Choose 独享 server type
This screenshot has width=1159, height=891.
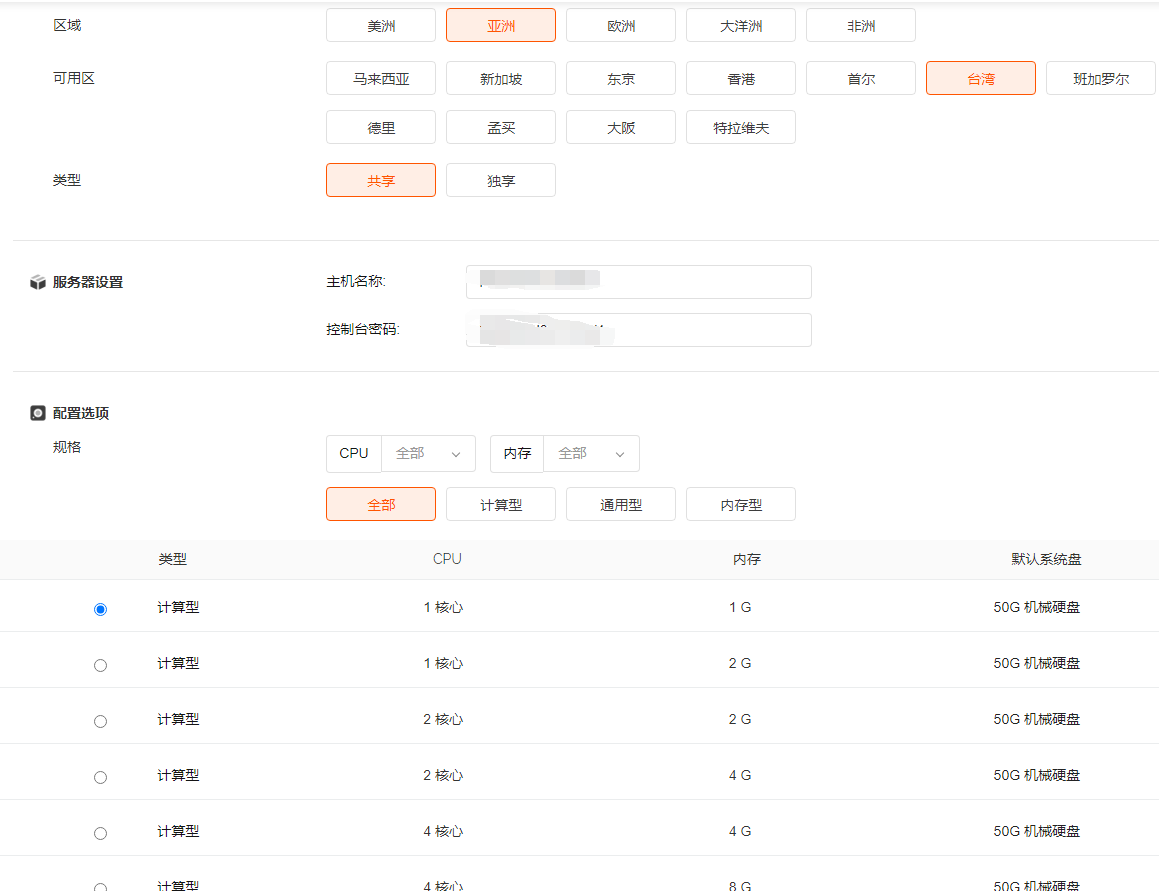[501, 181]
